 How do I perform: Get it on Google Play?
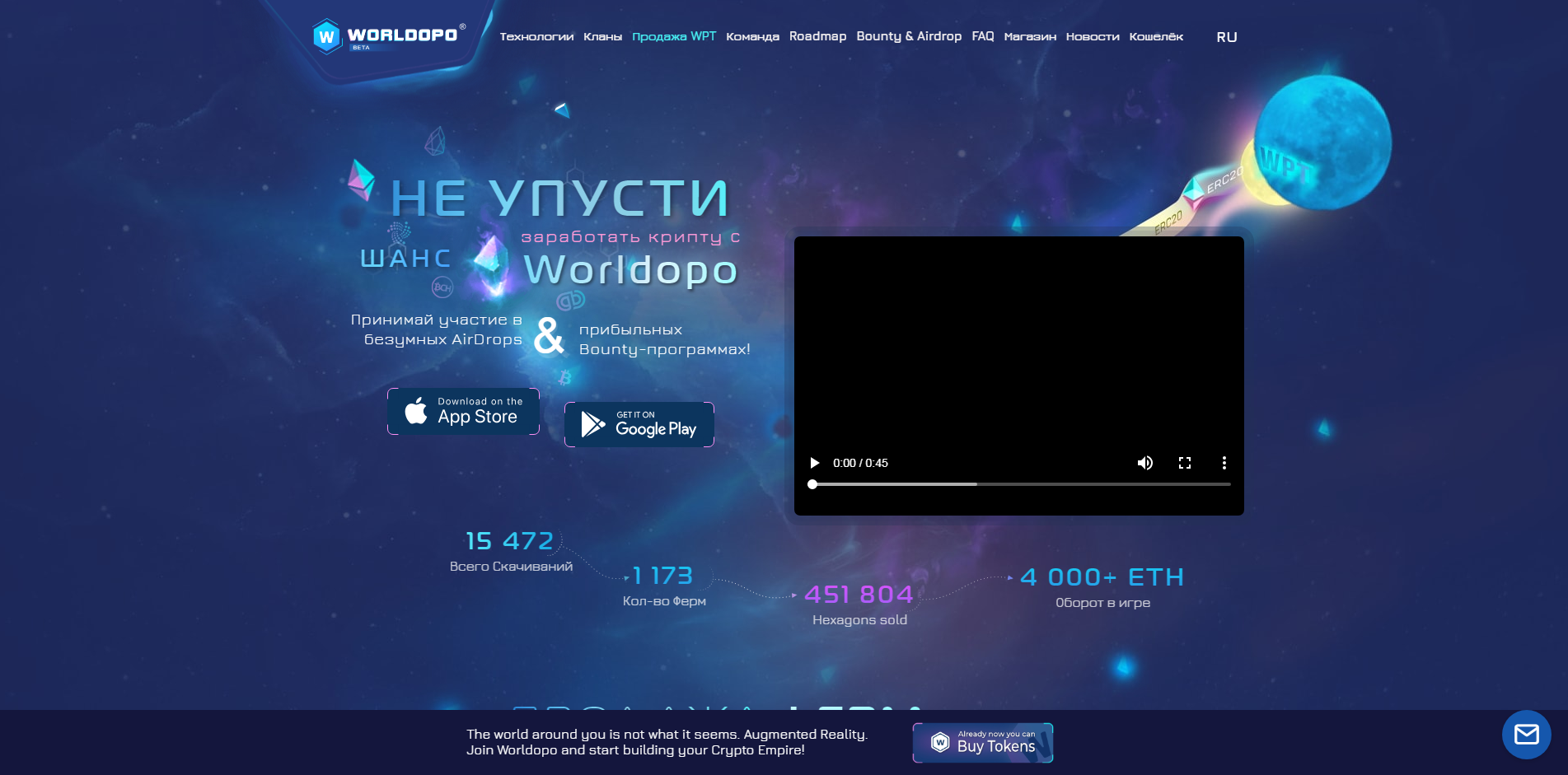click(639, 424)
